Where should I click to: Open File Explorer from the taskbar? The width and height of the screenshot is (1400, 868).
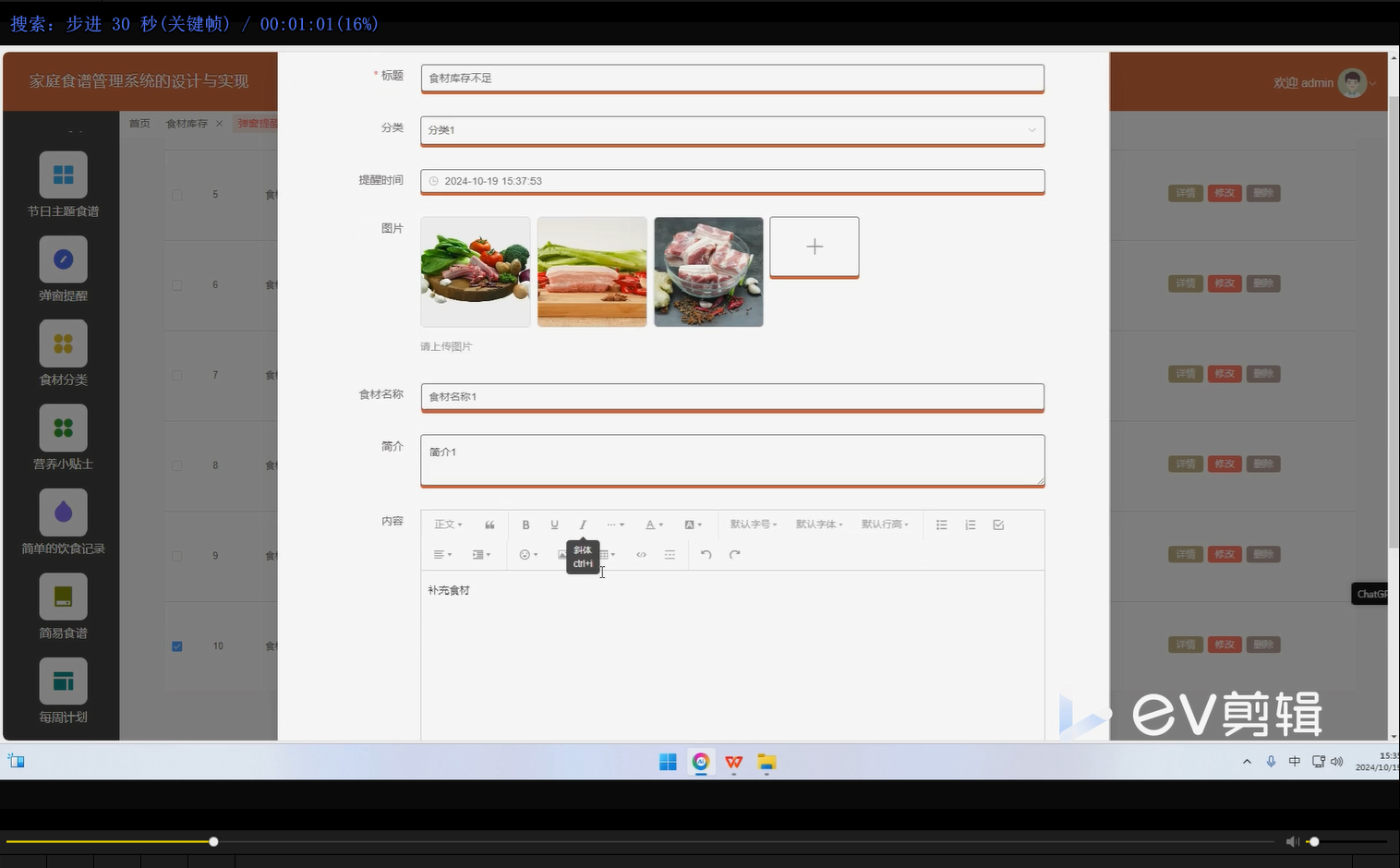[766, 762]
